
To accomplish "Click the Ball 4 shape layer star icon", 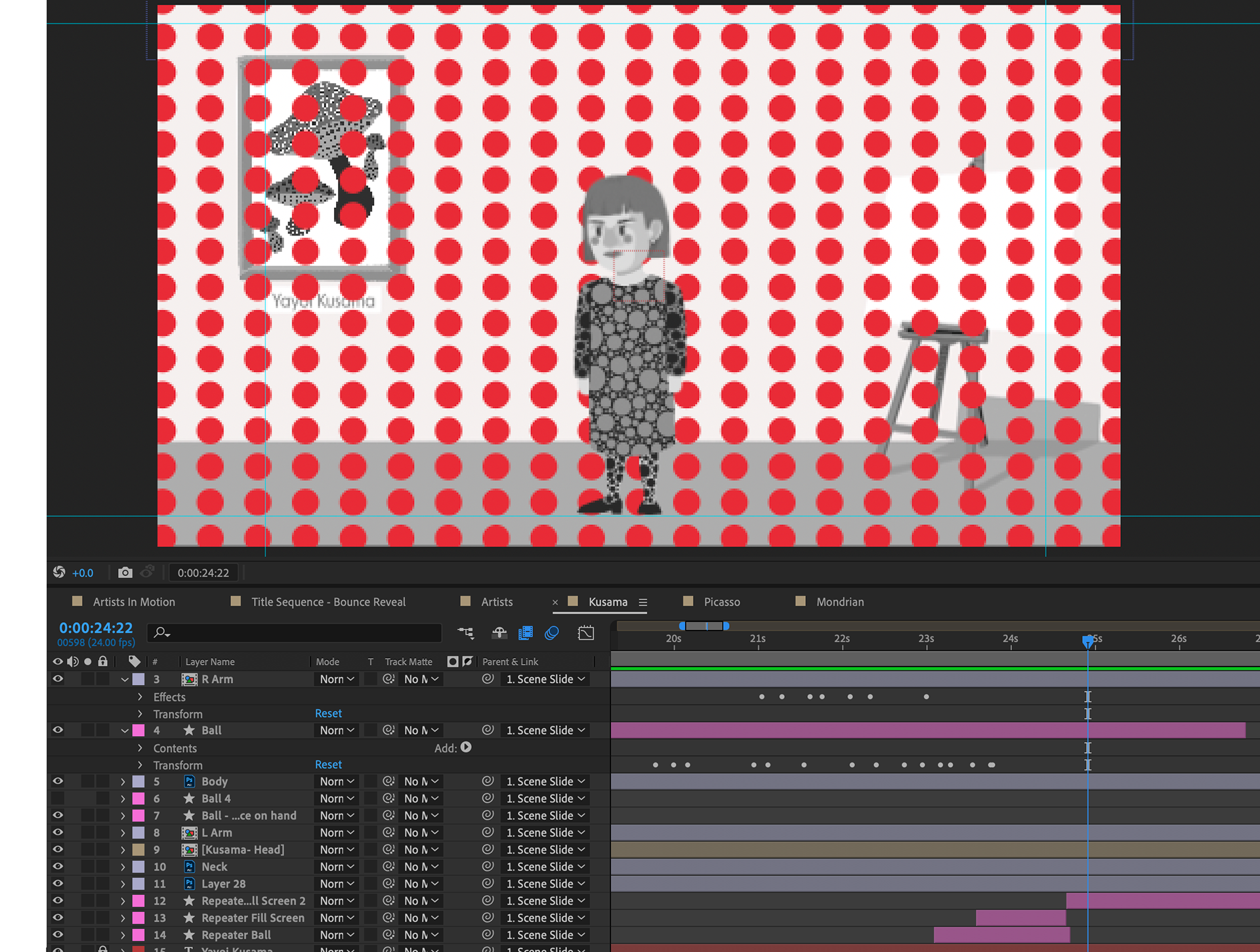I will pyautogui.click(x=189, y=798).
